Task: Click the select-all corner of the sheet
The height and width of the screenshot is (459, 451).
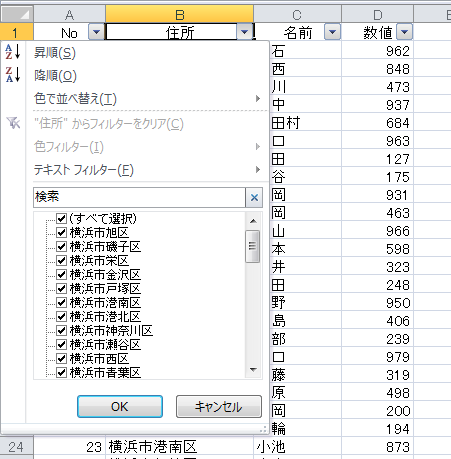Action: tap(17, 14)
